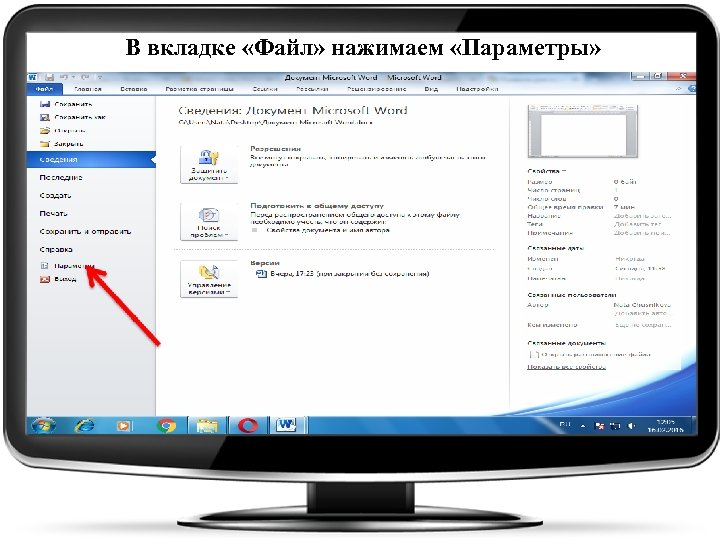Click the taskbar clock and date
The height and width of the screenshot is (540, 720).
click(x=665, y=426)
